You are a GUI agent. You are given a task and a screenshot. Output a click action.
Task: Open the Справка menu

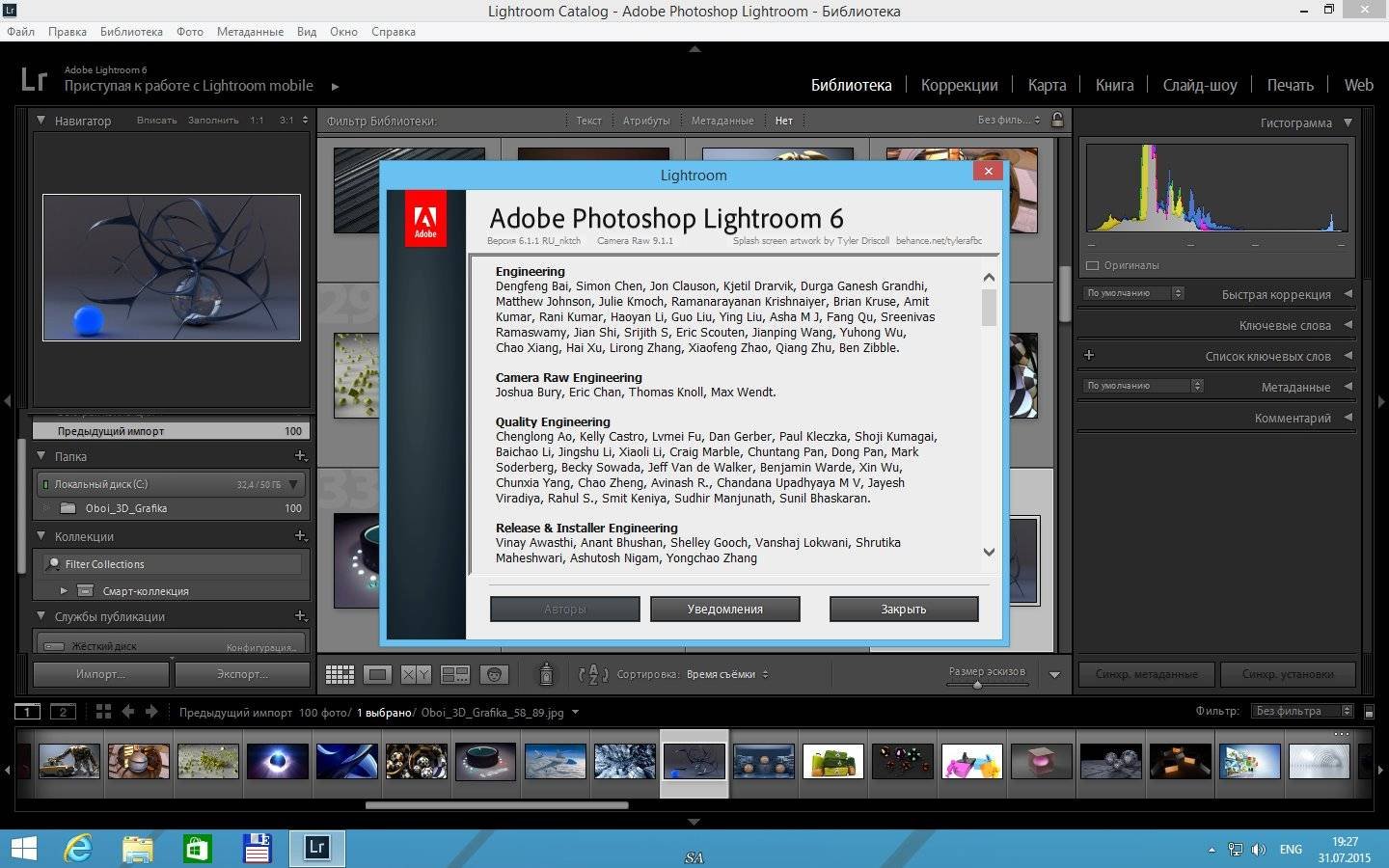pos(393,32)
